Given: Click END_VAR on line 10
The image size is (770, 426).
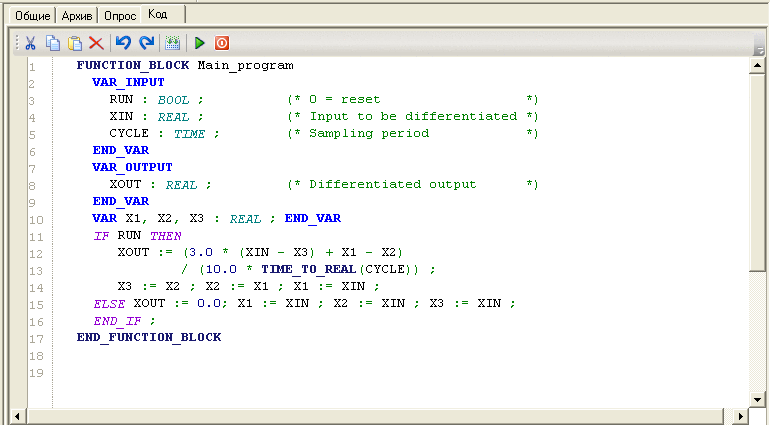Looking at the screenshot, I should (313, 218).
